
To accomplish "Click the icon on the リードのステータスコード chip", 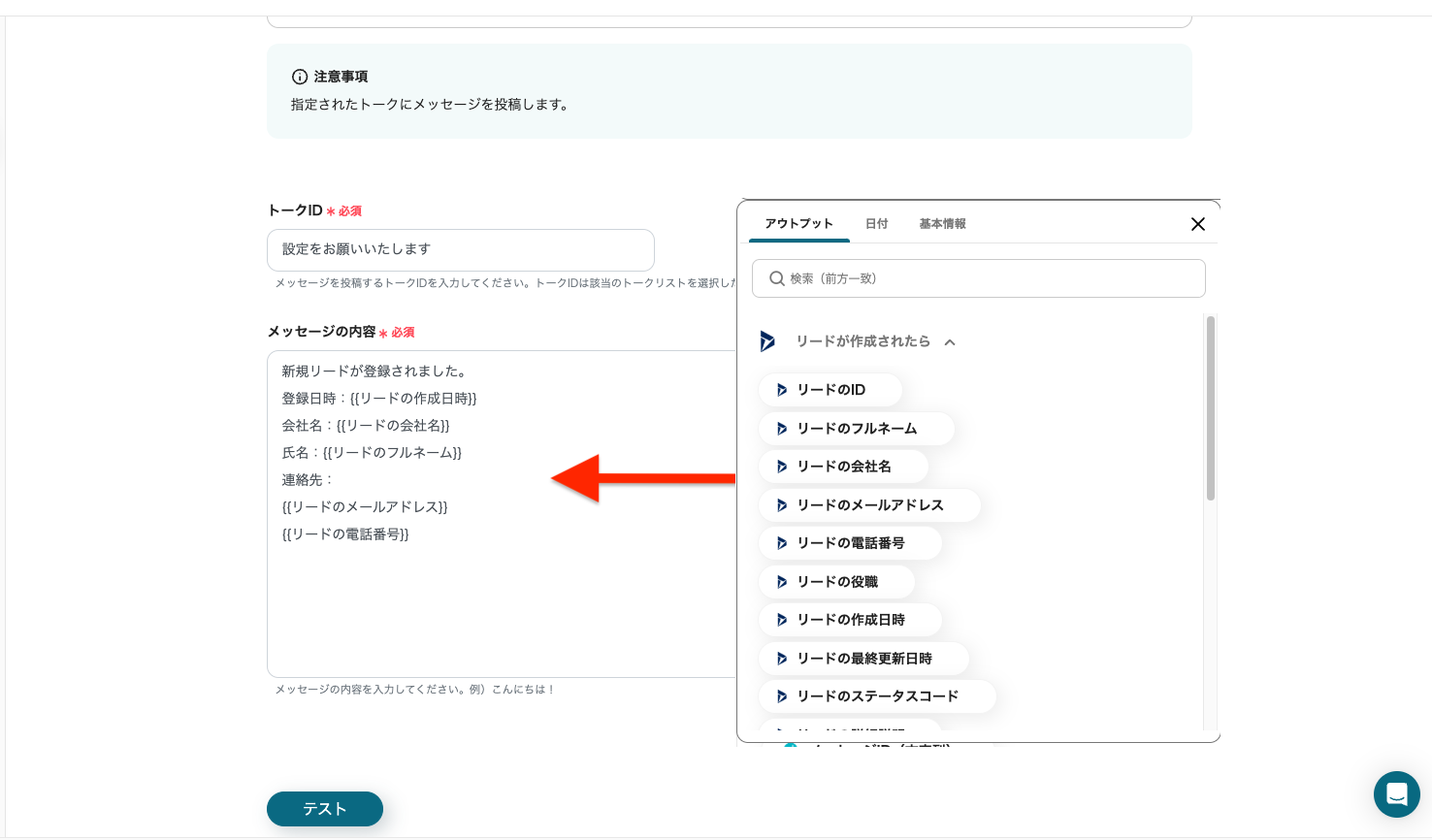I will click(x=782, y=696).
